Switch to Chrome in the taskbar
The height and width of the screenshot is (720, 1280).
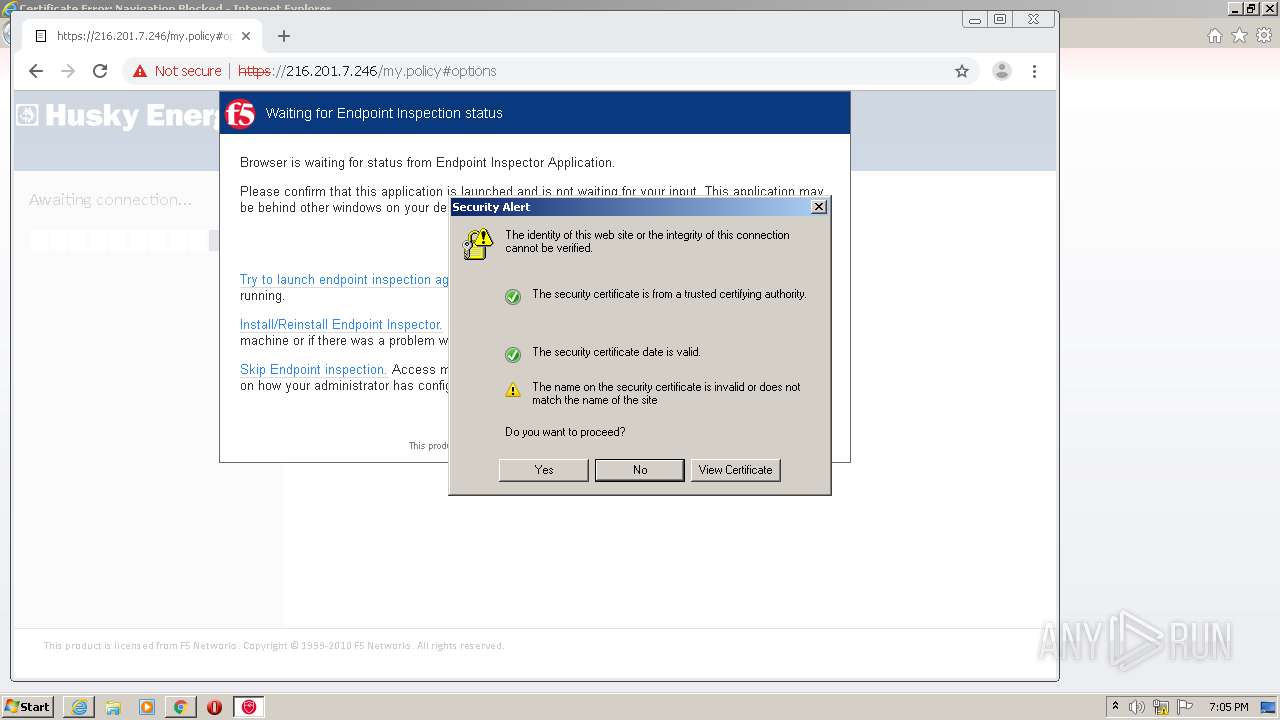click(181, 707)
